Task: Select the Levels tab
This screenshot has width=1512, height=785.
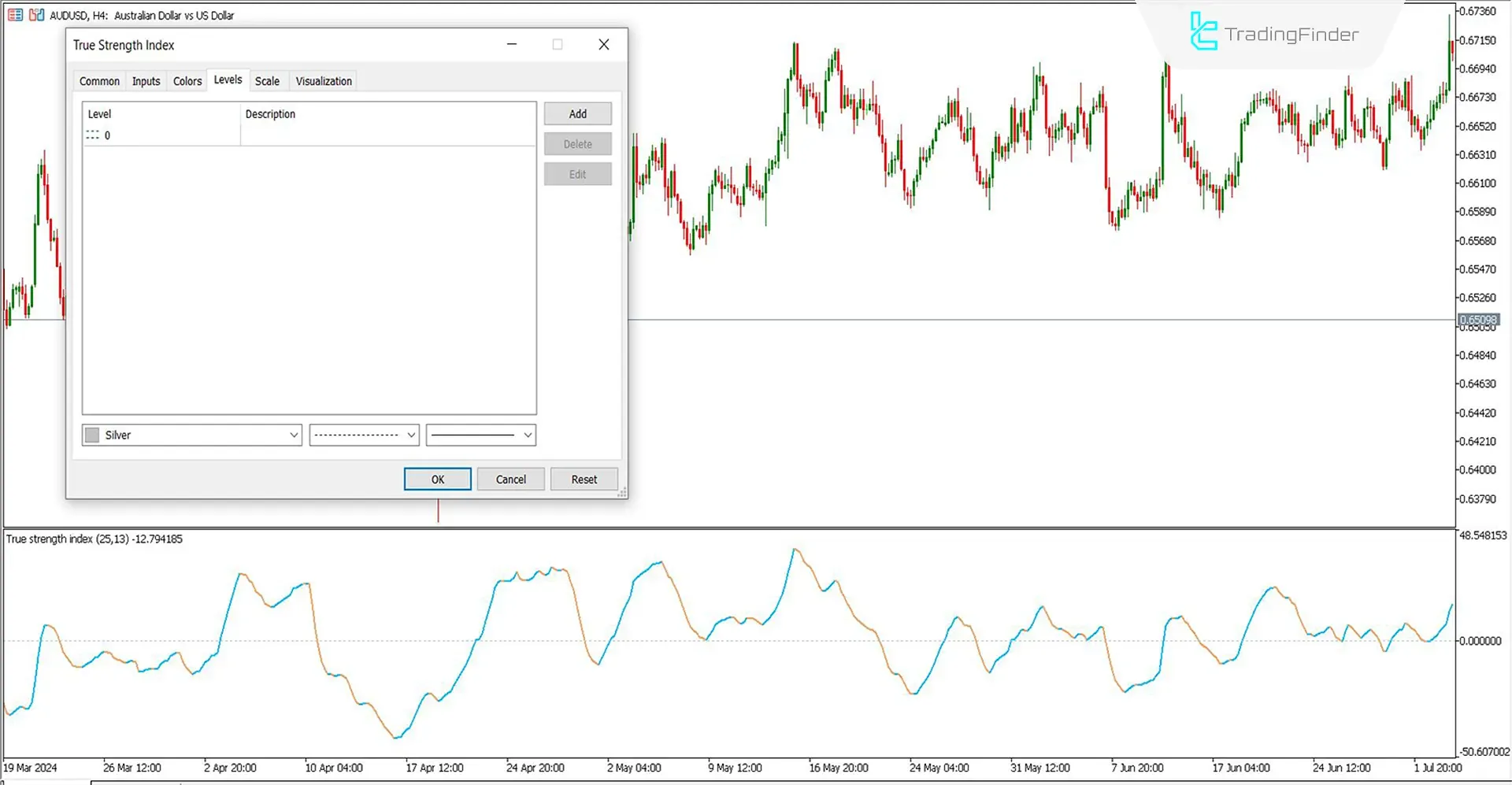Action: (x=228, y=79)
